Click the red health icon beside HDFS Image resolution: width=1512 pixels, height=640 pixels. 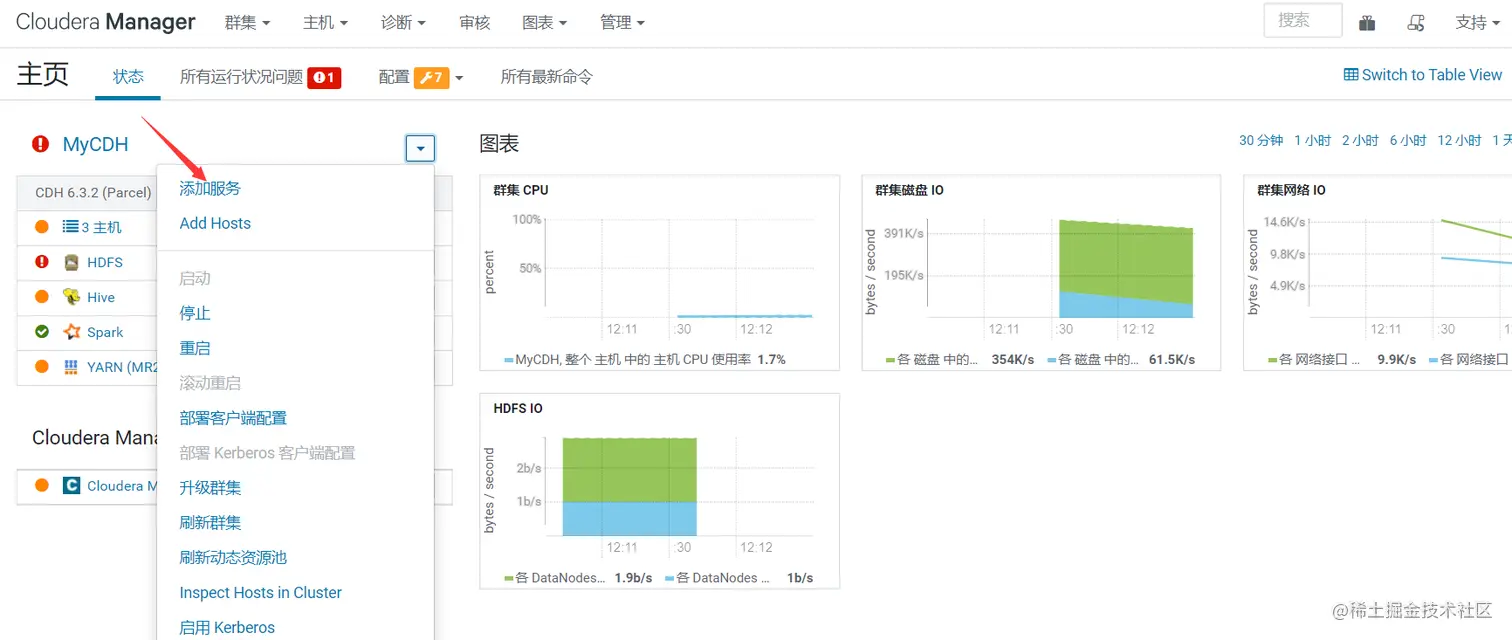42,262
